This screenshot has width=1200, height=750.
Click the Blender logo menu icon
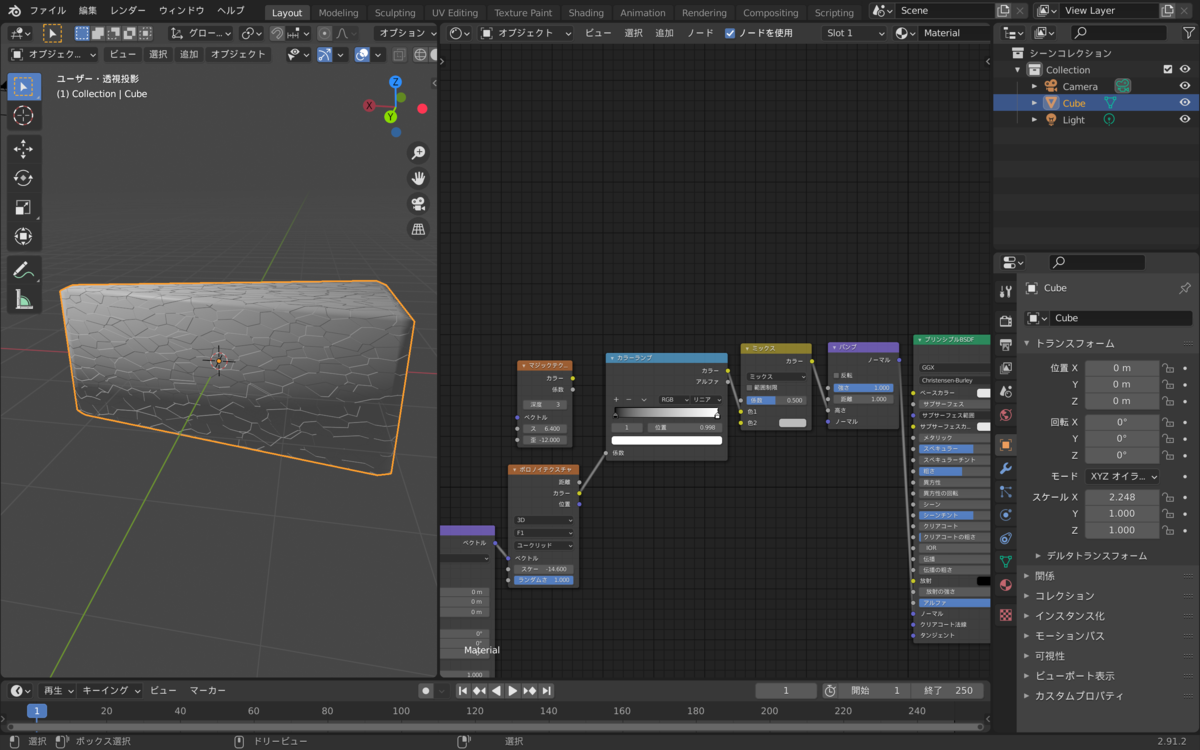coord(14,10)
